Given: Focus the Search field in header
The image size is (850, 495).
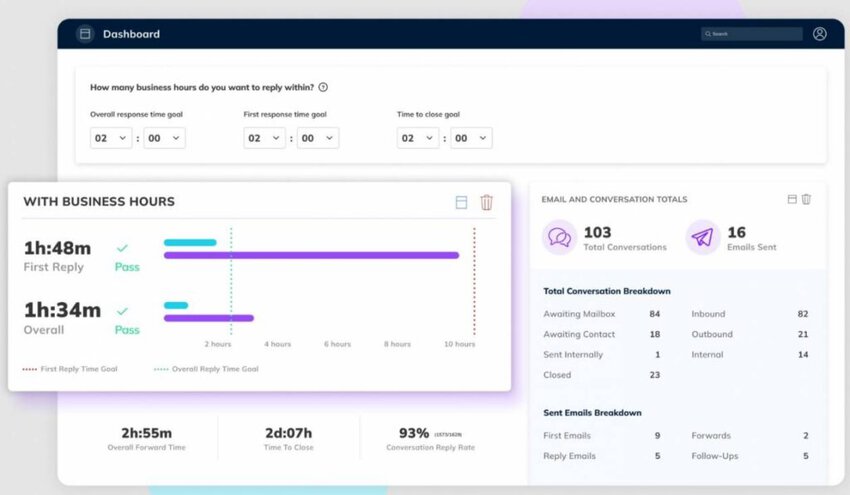Looking at the screenshot, I should [752, 34].
